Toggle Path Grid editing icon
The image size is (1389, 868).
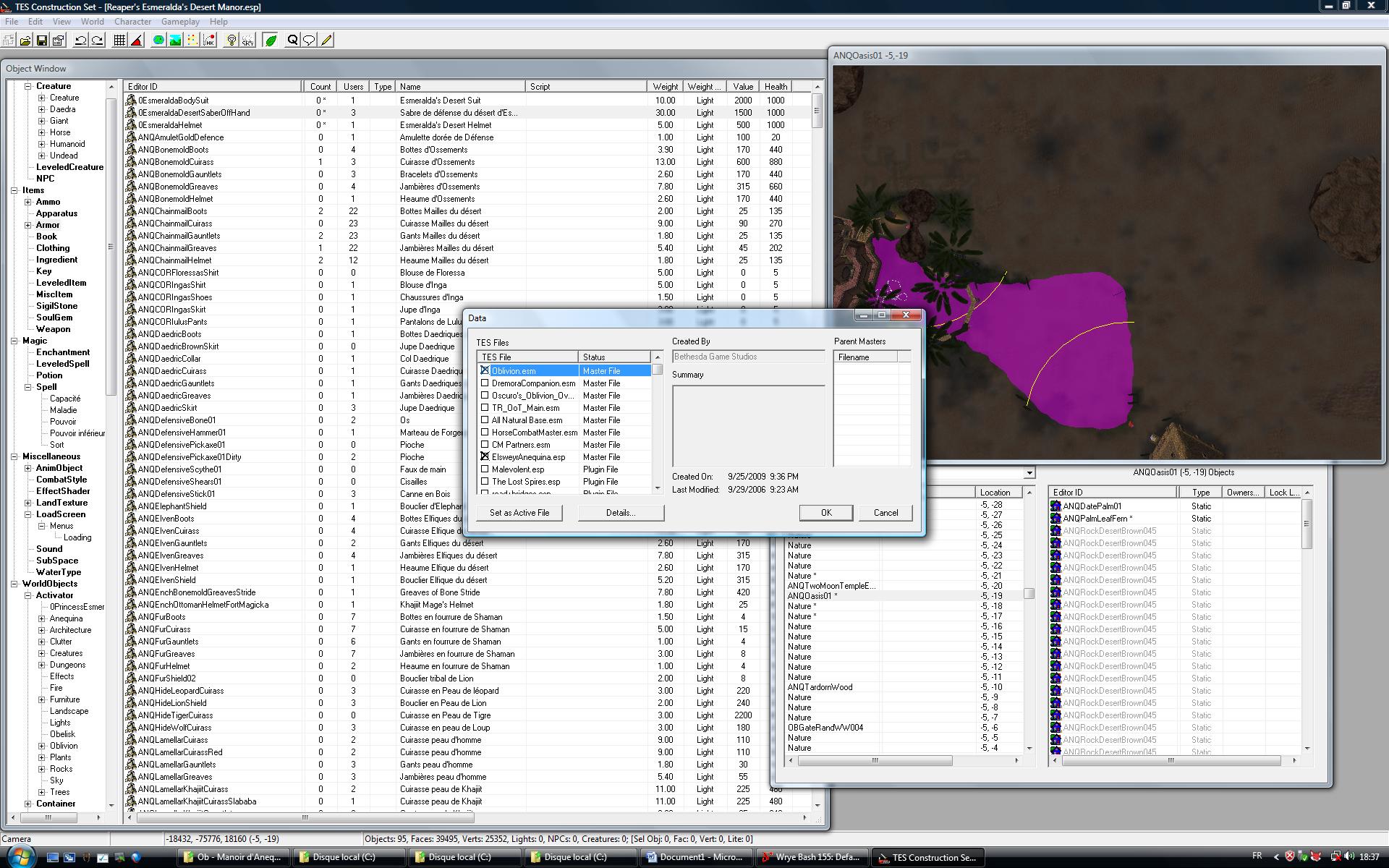(192, 41)
